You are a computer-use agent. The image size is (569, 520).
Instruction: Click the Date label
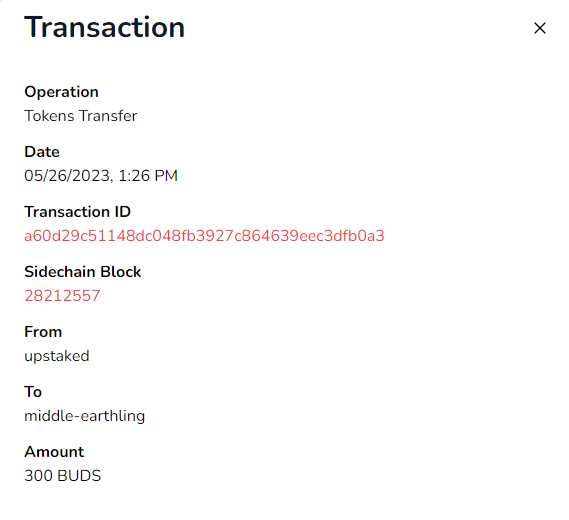[x=42, y=152]
